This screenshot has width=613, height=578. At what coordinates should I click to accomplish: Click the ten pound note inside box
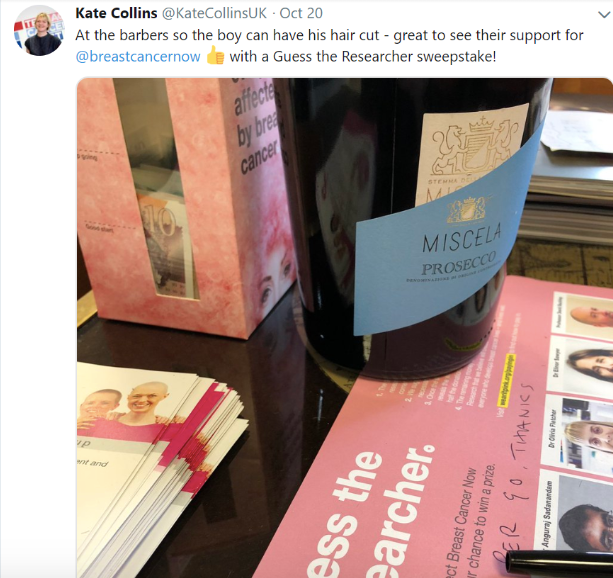166,244
